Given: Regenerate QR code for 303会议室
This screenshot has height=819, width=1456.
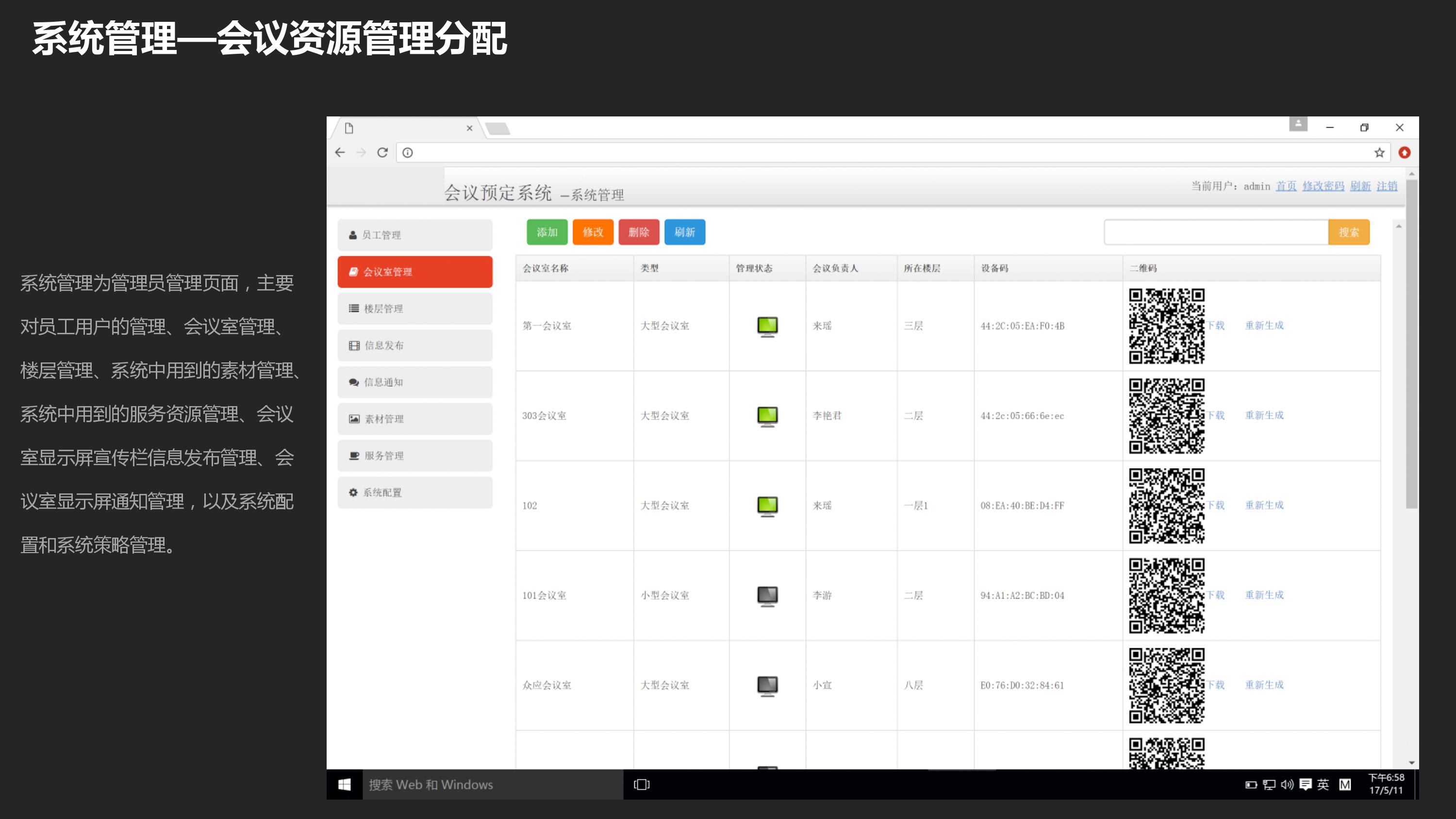Looking at the screenshot, I should [x=1264, y=415].
